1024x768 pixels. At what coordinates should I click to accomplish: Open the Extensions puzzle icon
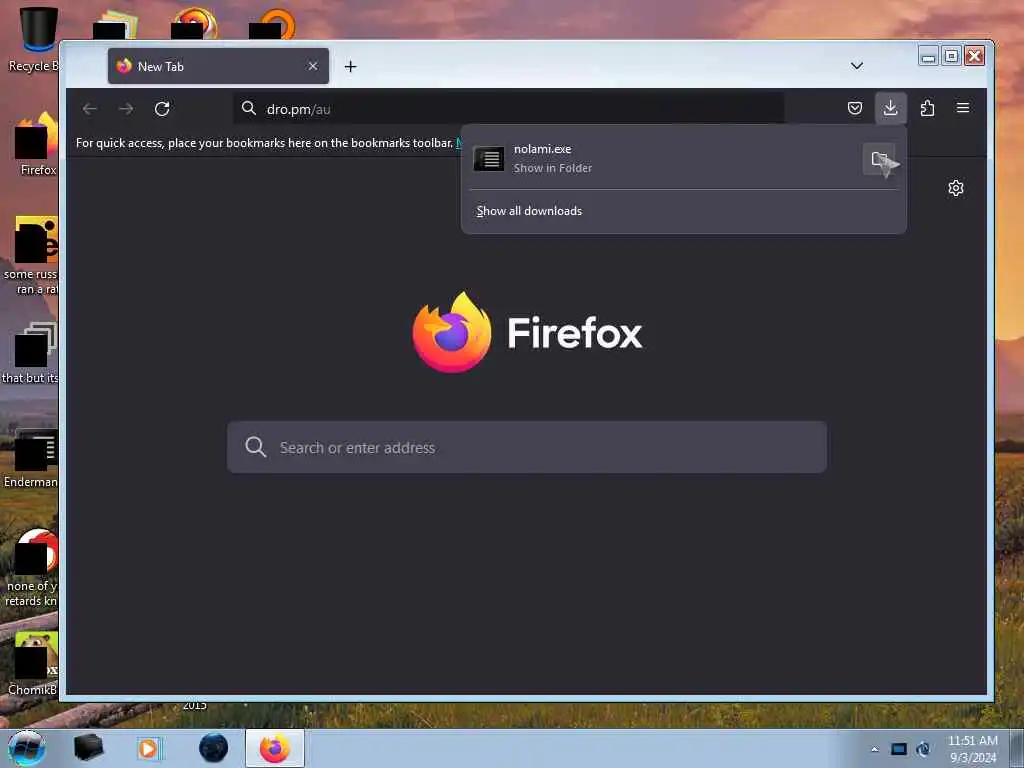pyautogui.click(x=927, y=108)
